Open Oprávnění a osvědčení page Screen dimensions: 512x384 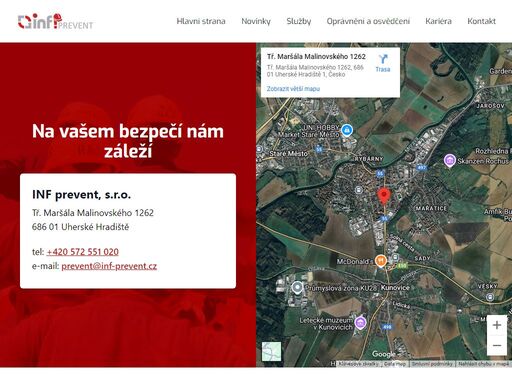click(x=368, y=21)
